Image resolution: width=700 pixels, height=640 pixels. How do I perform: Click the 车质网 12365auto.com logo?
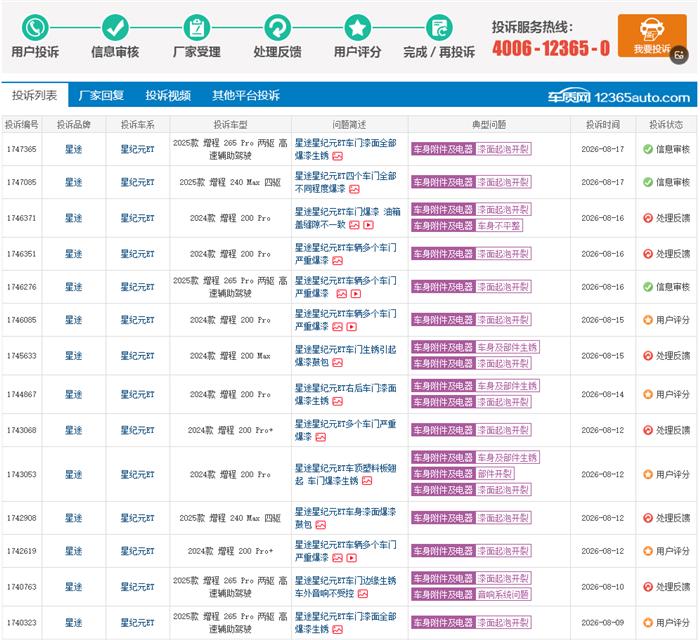(x=619, y=96)
